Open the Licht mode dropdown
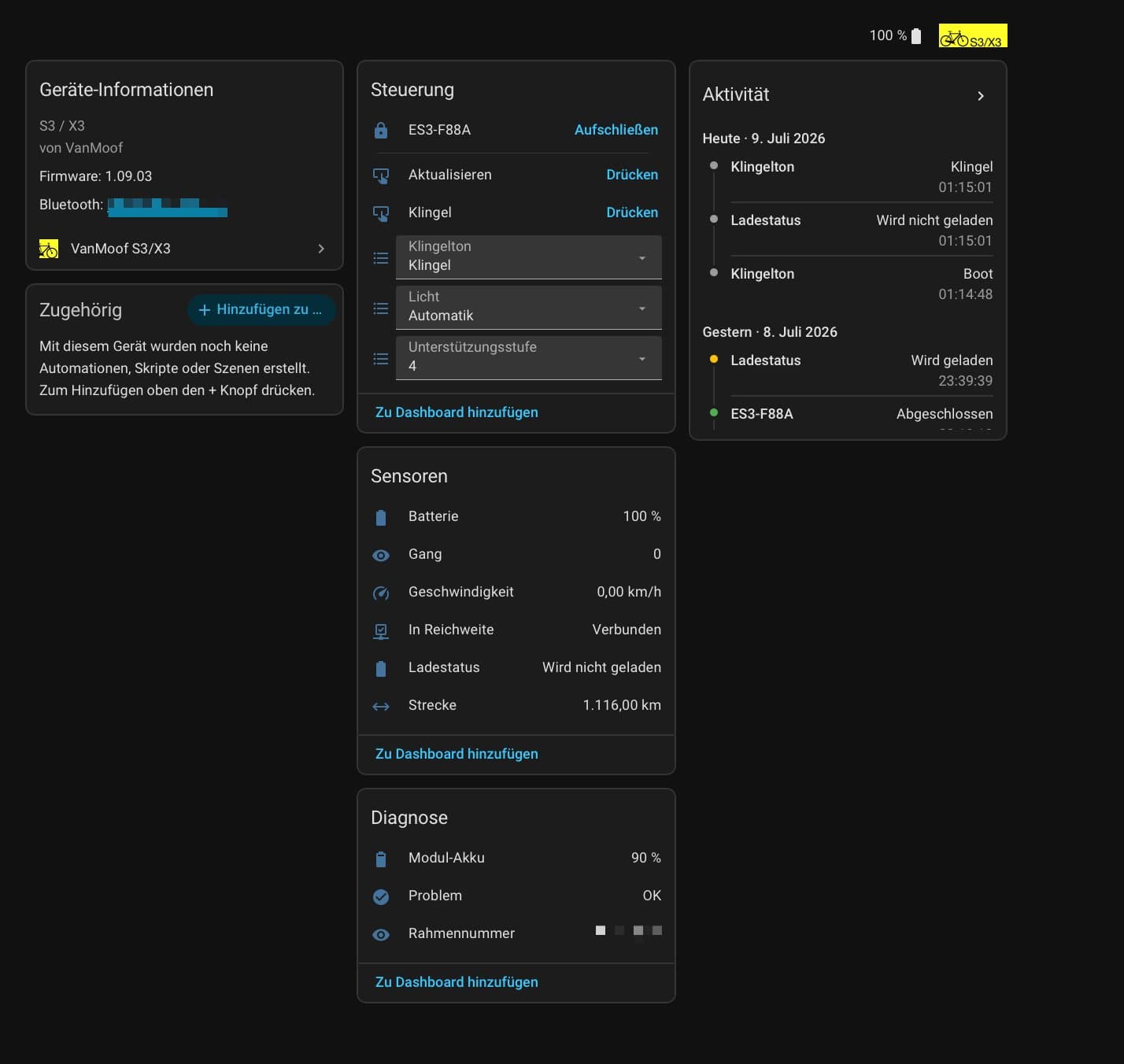 (529, 307)
